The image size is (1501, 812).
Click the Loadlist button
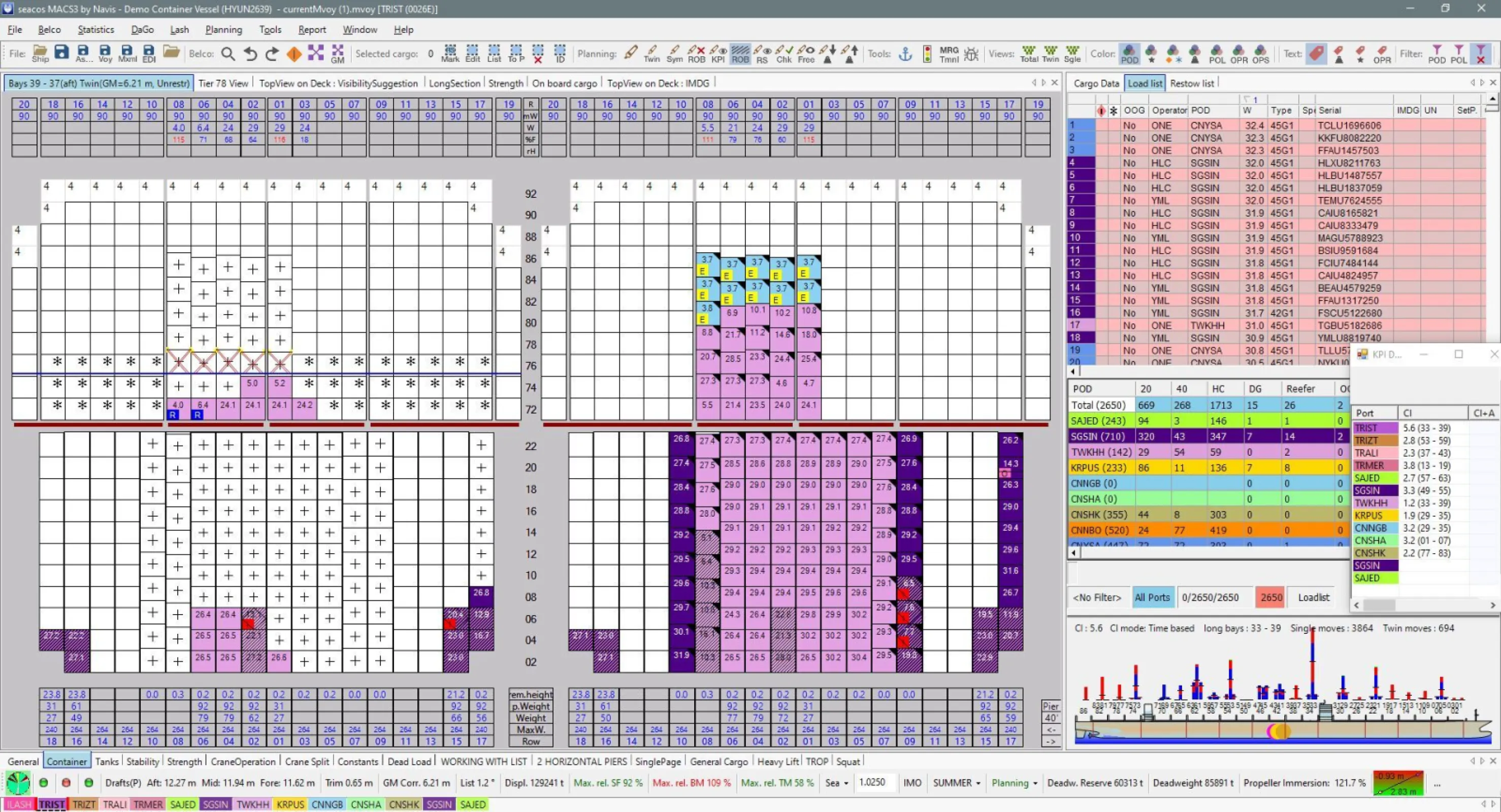tap(1313, 597)
